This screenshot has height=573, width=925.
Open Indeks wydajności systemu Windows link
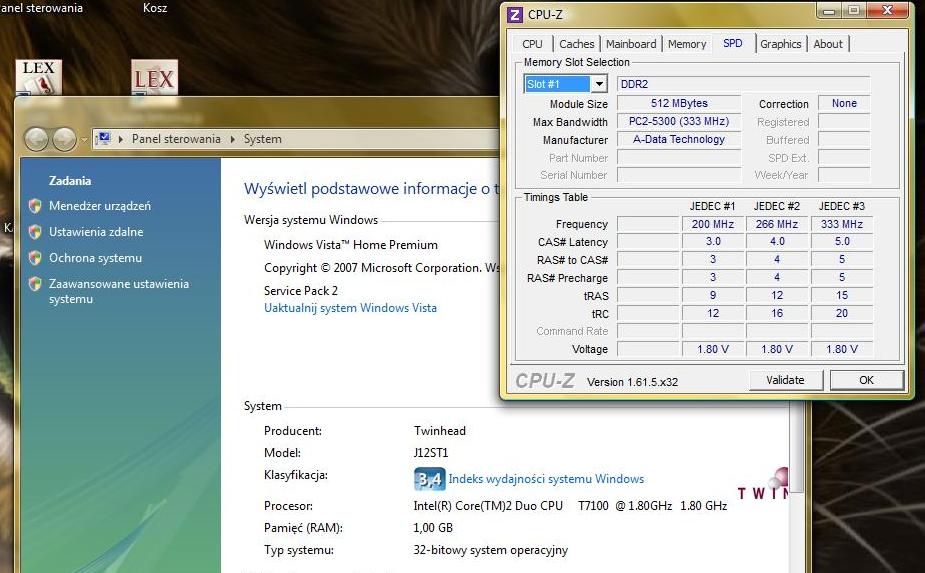click(546, 479)
